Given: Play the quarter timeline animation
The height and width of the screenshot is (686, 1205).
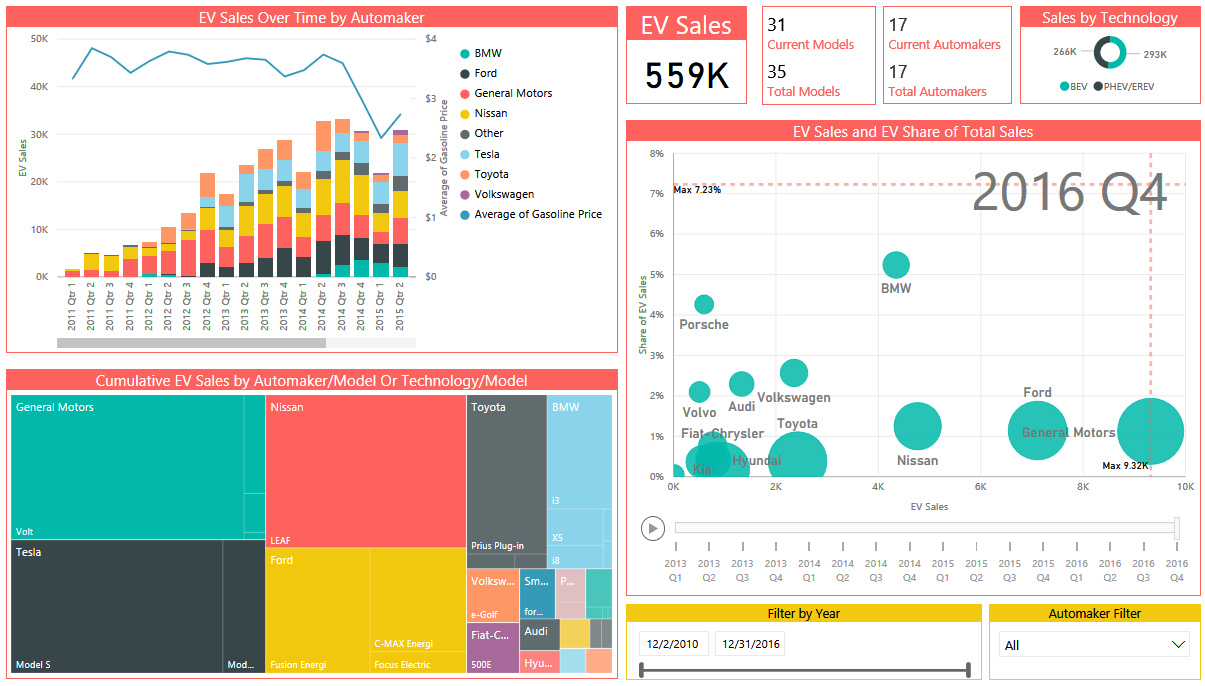Looking at the screenshot, I should click(653, 528).
